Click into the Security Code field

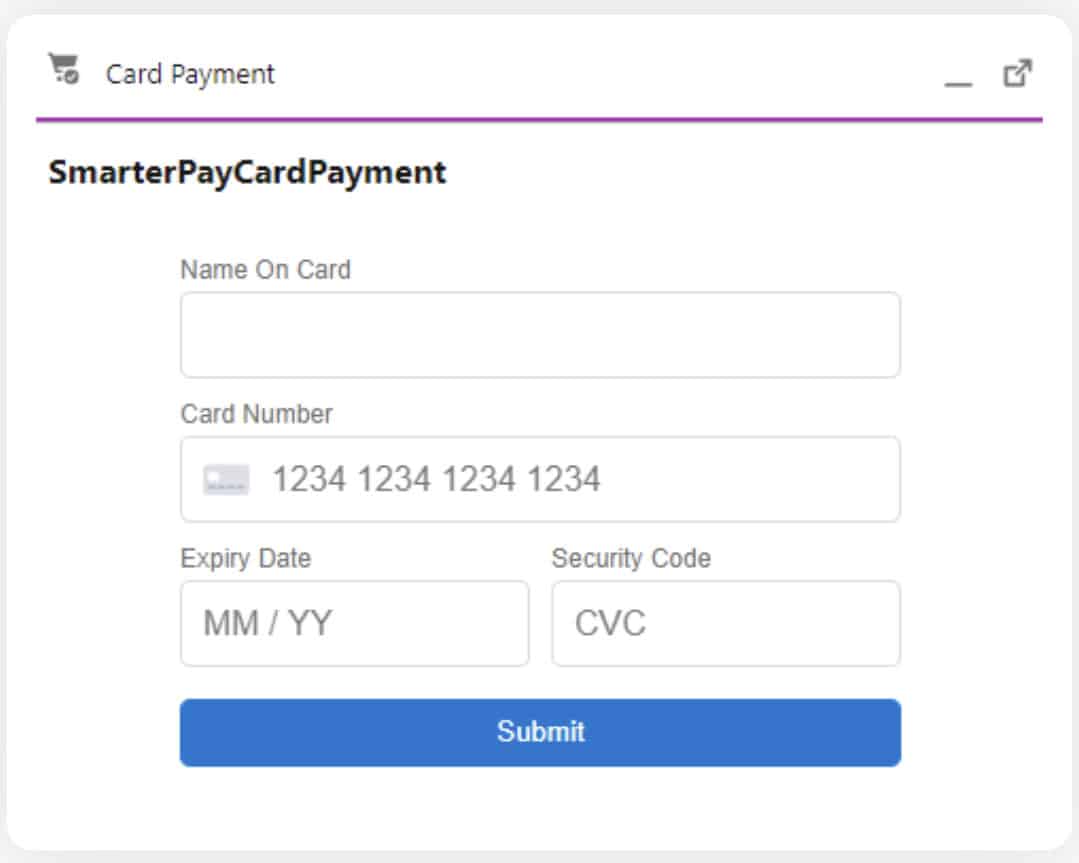[725, 623]
